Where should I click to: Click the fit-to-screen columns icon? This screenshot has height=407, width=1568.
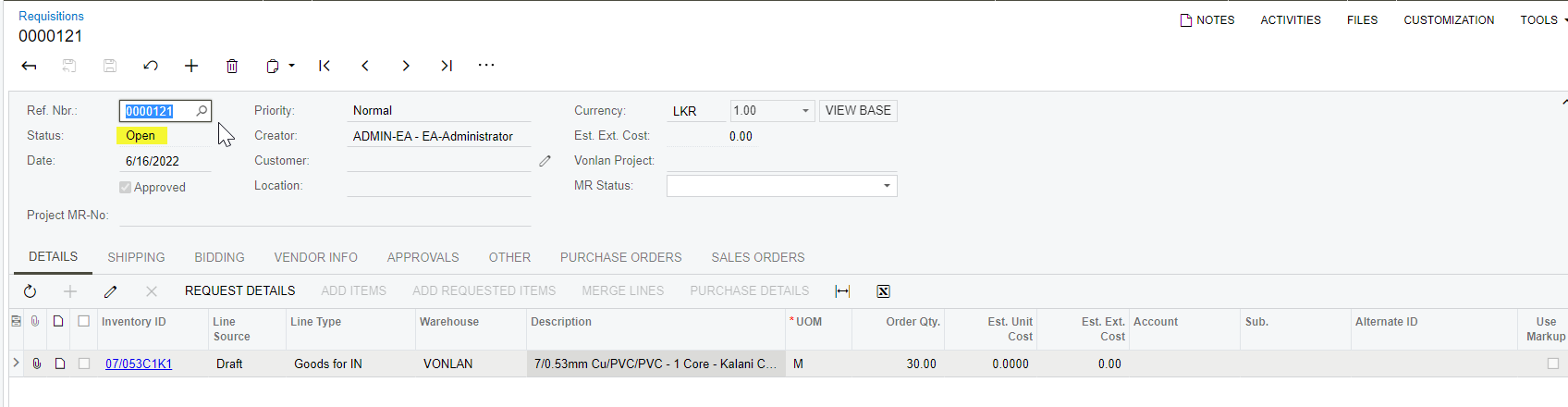[842, 291]
